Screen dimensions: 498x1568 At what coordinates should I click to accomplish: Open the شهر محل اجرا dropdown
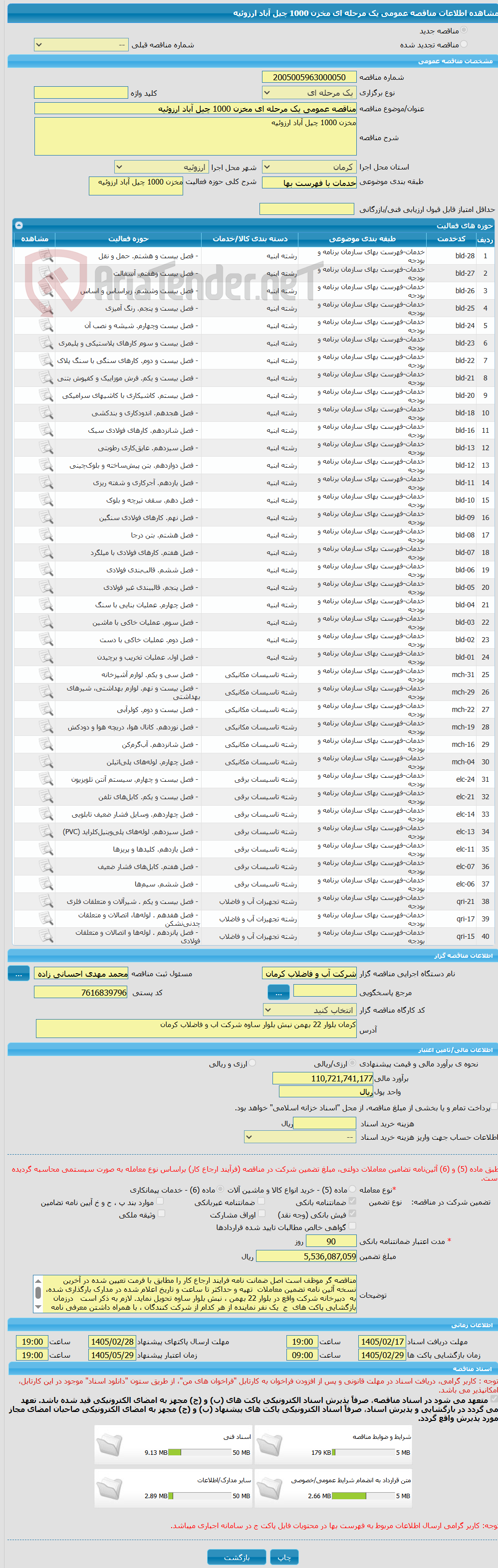click(162, 167)
